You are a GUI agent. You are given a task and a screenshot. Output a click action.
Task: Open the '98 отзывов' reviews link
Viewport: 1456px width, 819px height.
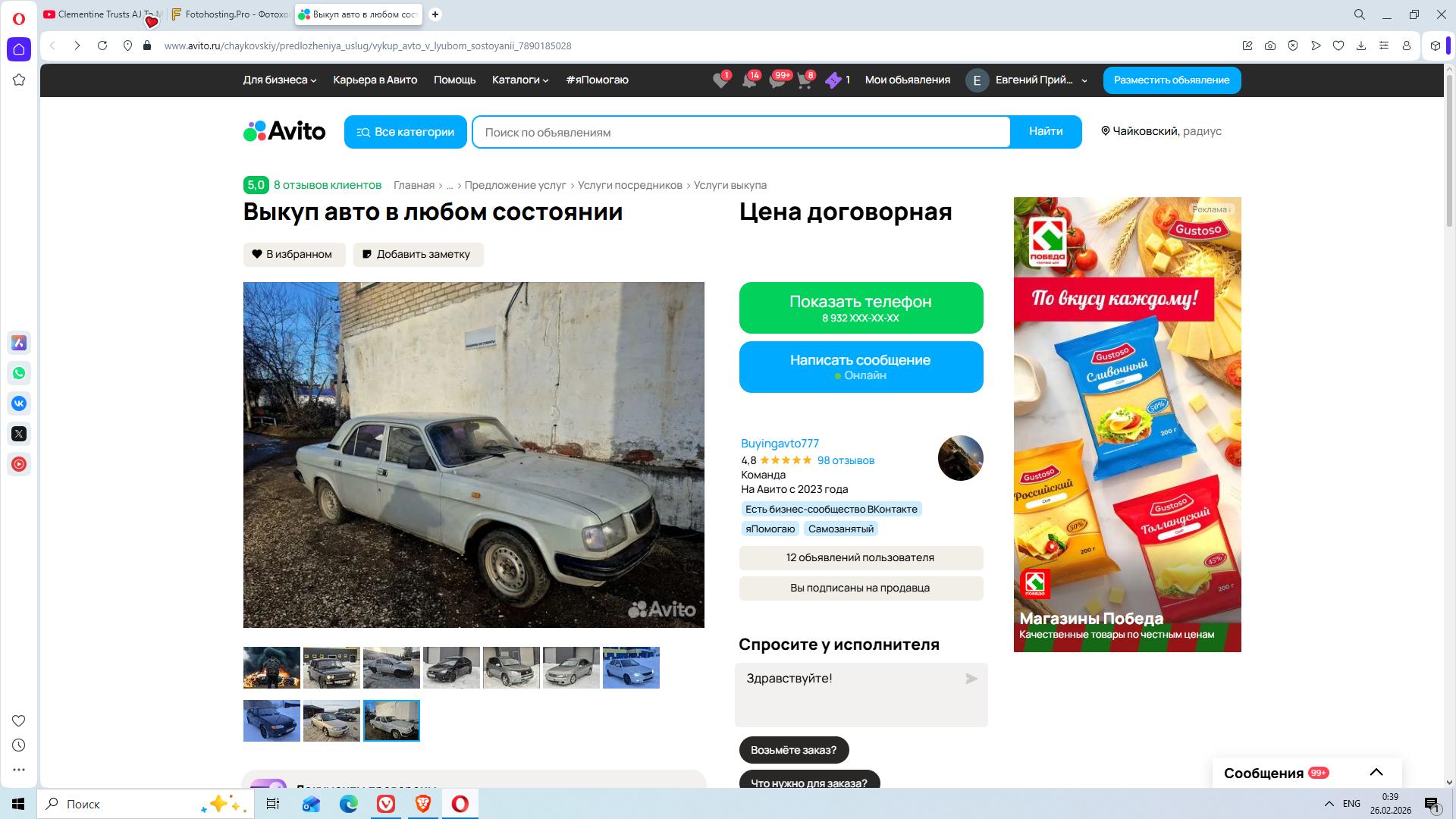[846, 460]
